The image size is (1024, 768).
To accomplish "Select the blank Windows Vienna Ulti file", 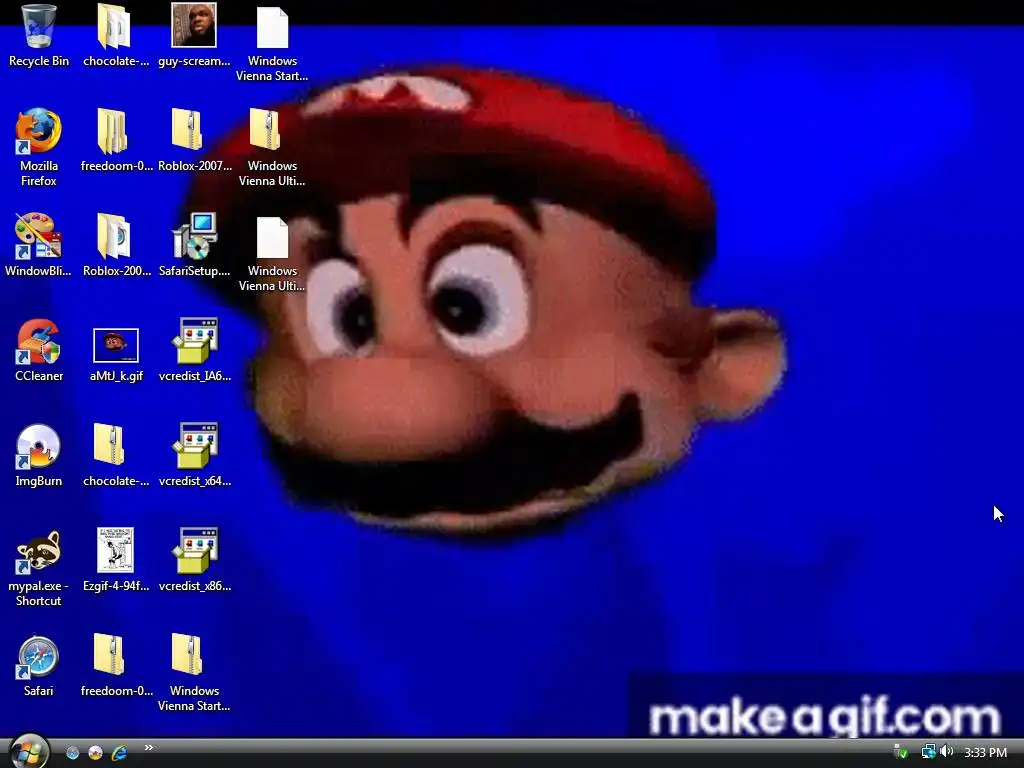I will [272, 238].
